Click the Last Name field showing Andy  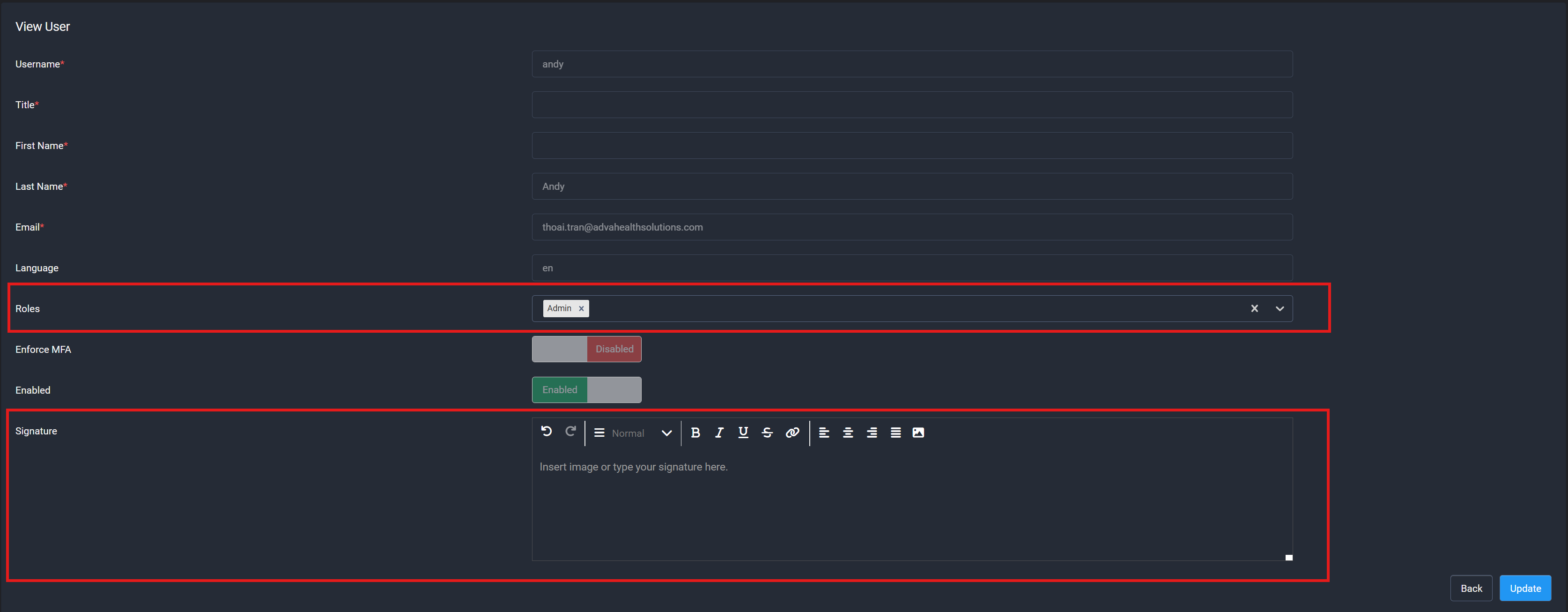point(912,187)
